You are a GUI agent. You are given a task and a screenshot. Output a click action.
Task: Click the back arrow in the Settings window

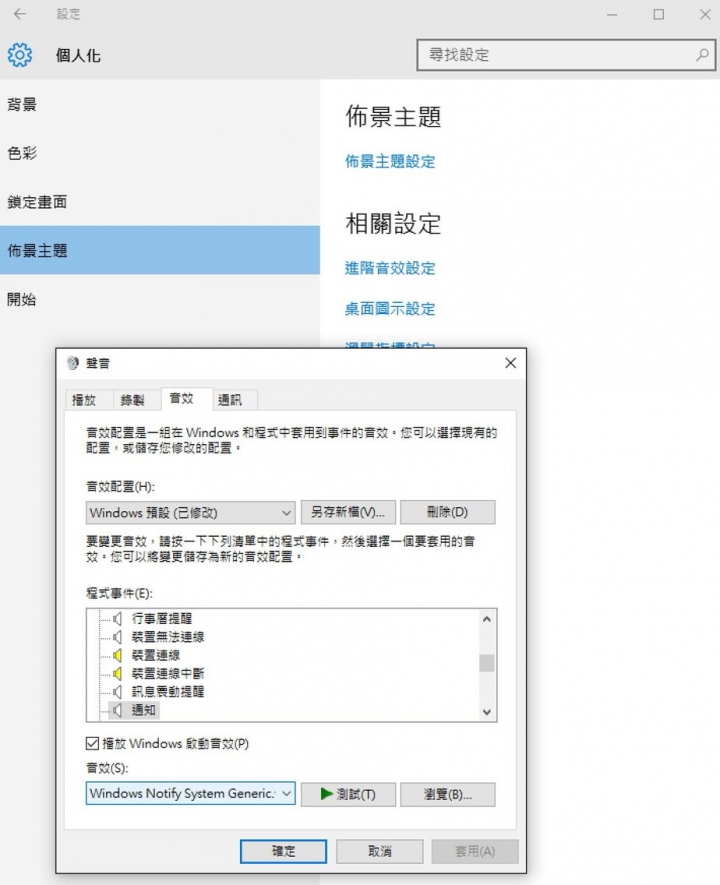coord(20,14)
